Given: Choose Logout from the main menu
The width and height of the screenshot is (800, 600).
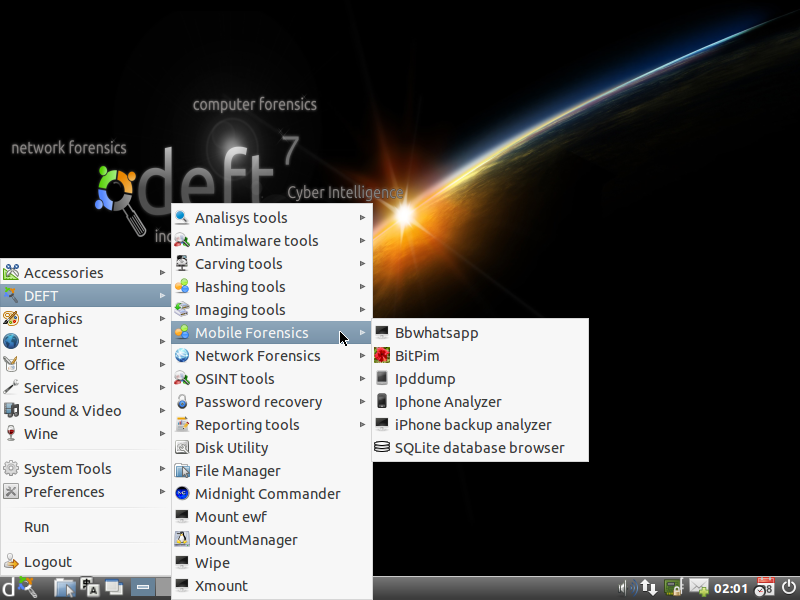Looking at the screenshot, I should point(48,562).
